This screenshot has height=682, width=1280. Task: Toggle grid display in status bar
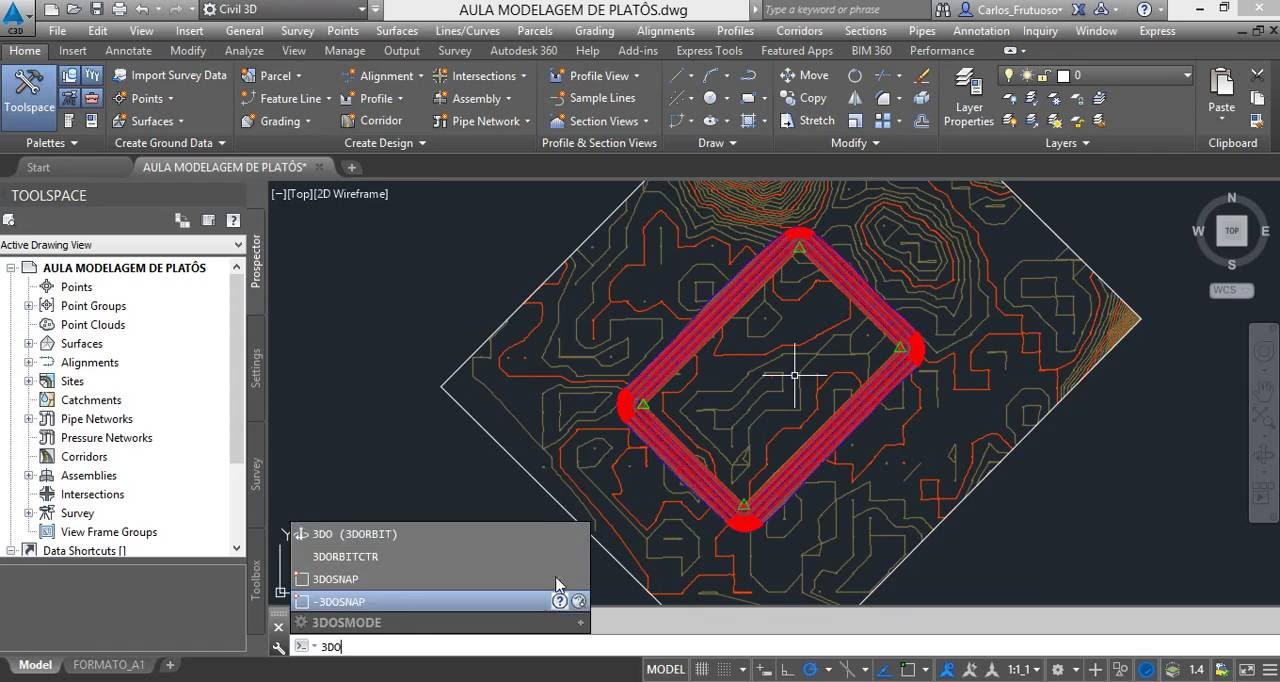click(703, 669)
